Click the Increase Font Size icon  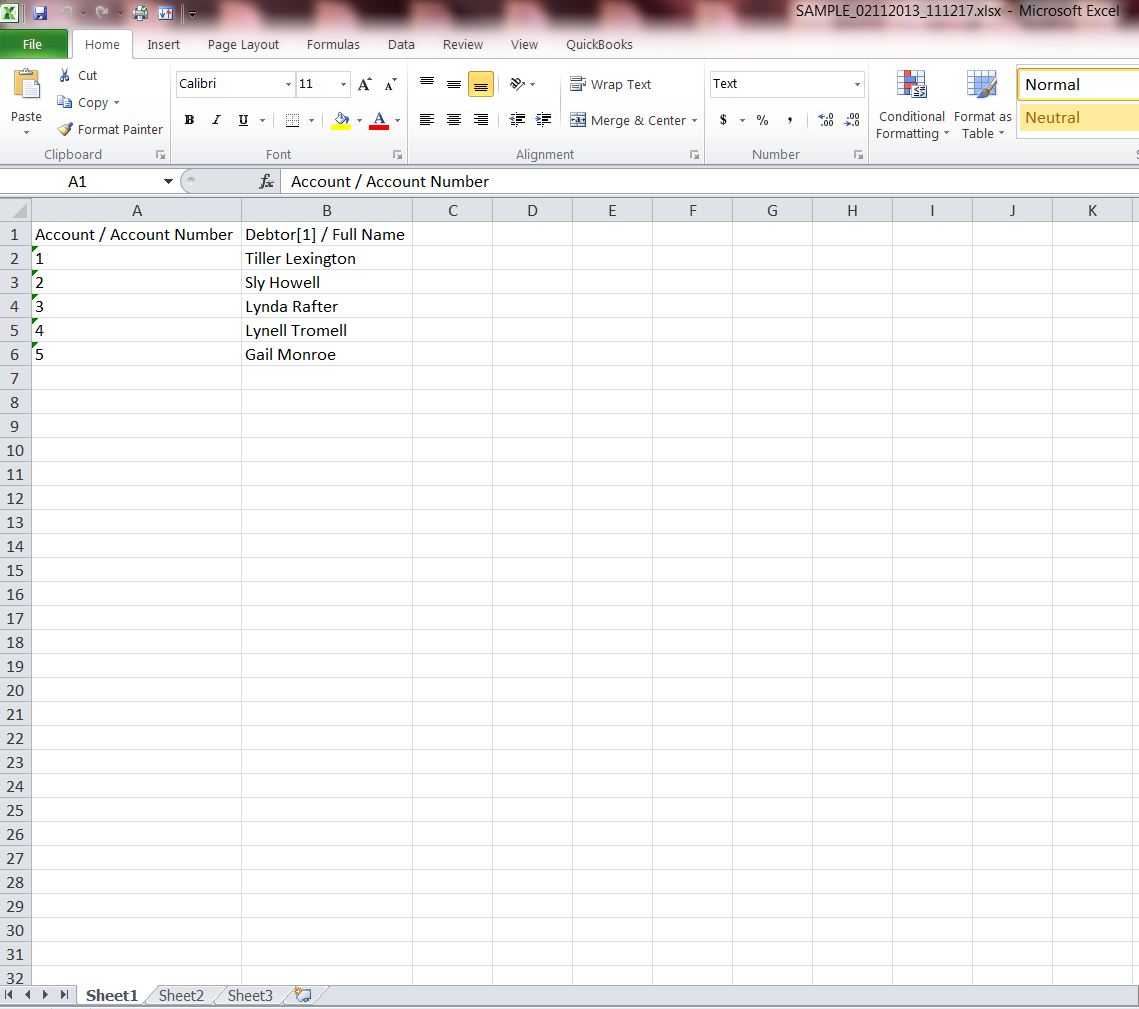pos(365,84)
